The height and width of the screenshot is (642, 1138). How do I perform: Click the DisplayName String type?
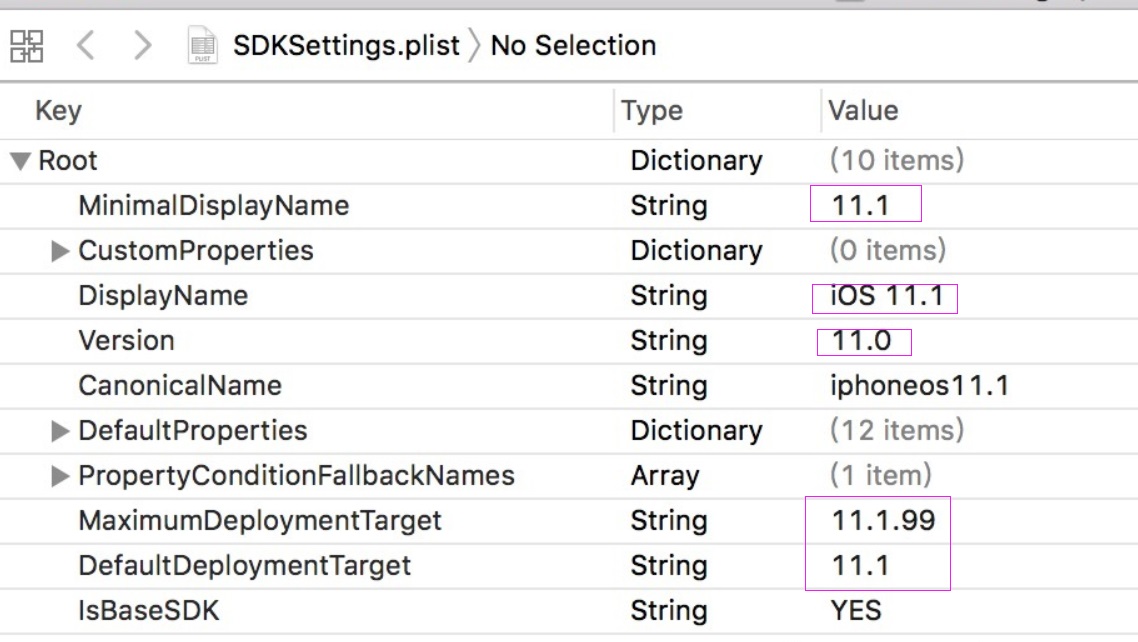click(669, 296)
